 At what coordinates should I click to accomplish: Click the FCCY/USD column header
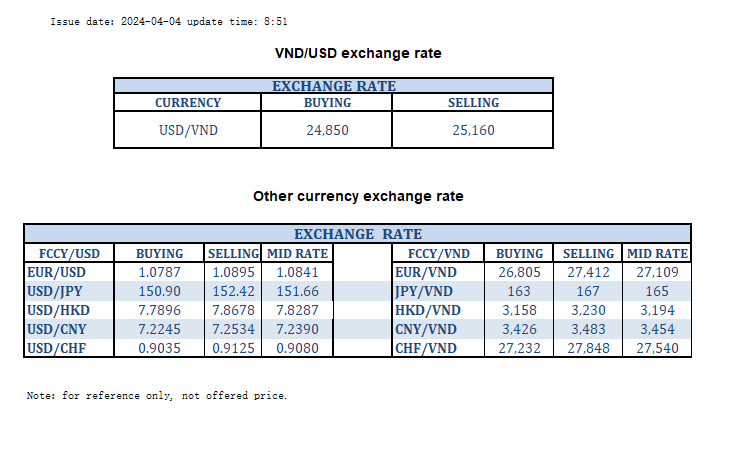(x=68, y=253)
